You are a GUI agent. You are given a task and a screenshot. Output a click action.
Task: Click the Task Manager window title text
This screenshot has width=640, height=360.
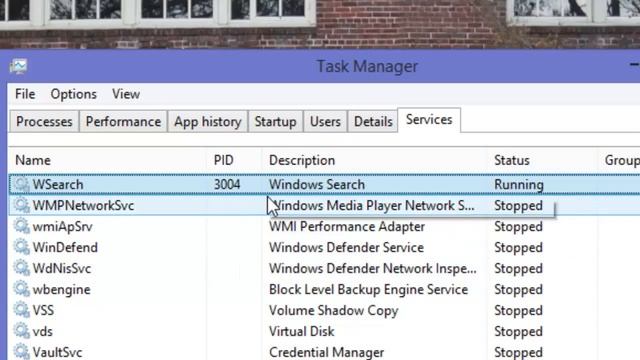click(x=367, y=67)
